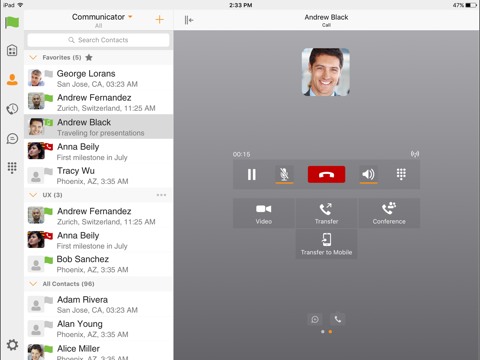Collapse the Favorites (5) group

point(33,57)
